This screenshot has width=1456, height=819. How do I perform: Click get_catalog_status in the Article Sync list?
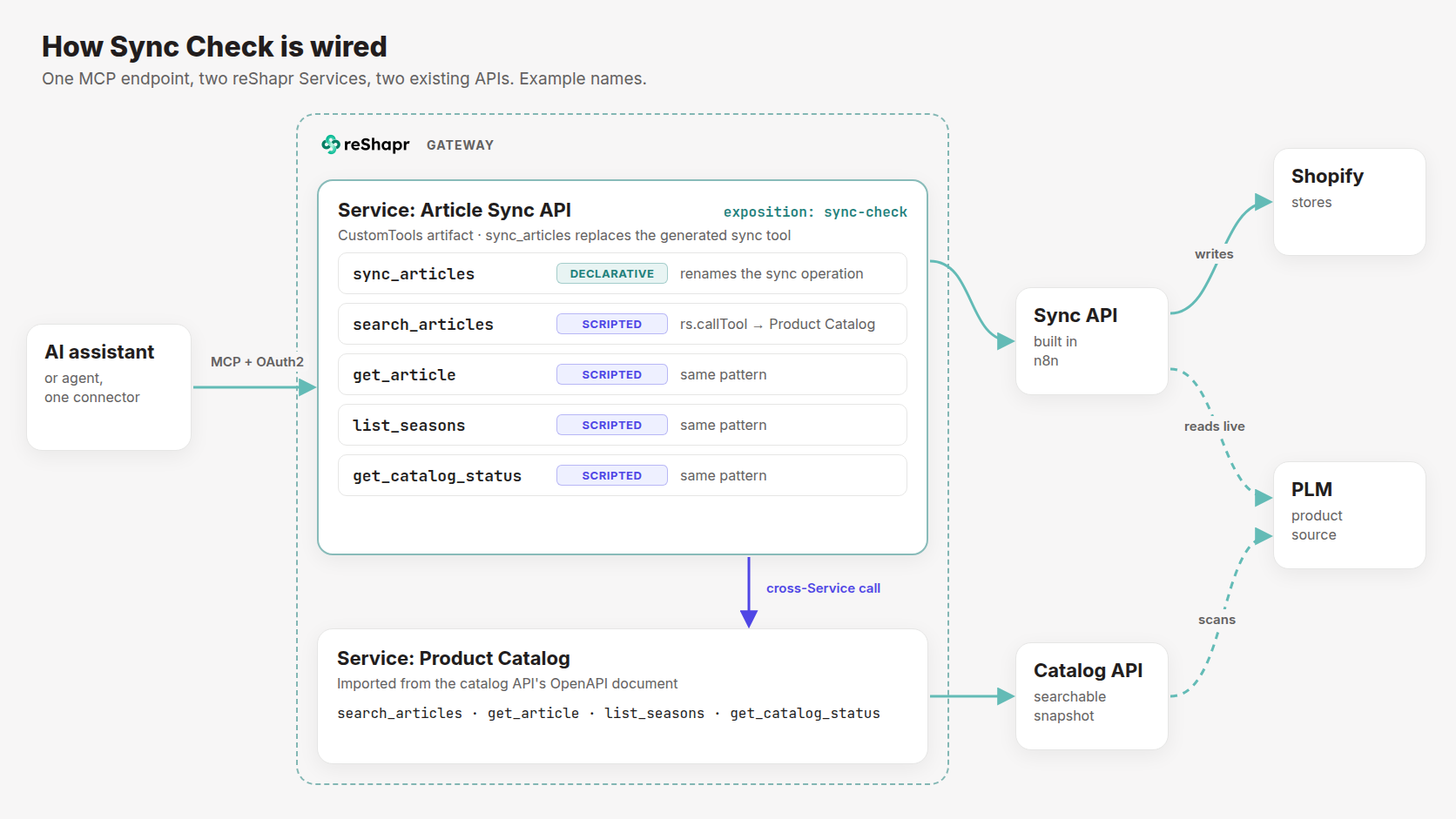click(437, 476)
